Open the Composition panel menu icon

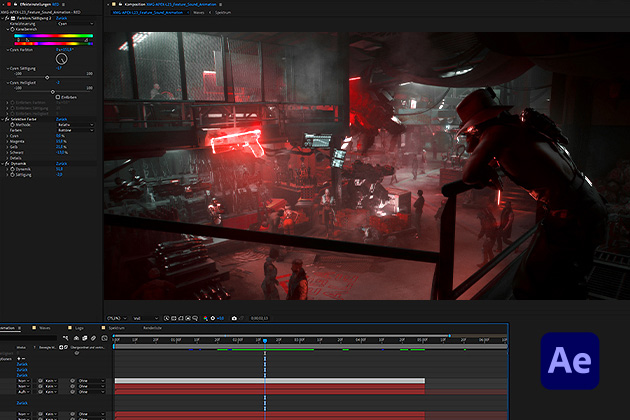click(221, 4)
